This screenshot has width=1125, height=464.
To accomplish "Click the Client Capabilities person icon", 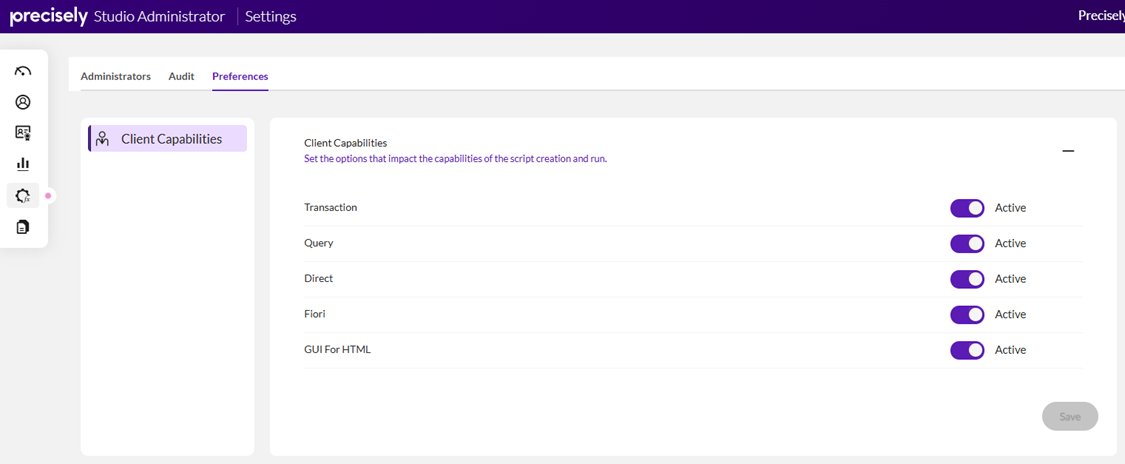I will pos(102,139).
